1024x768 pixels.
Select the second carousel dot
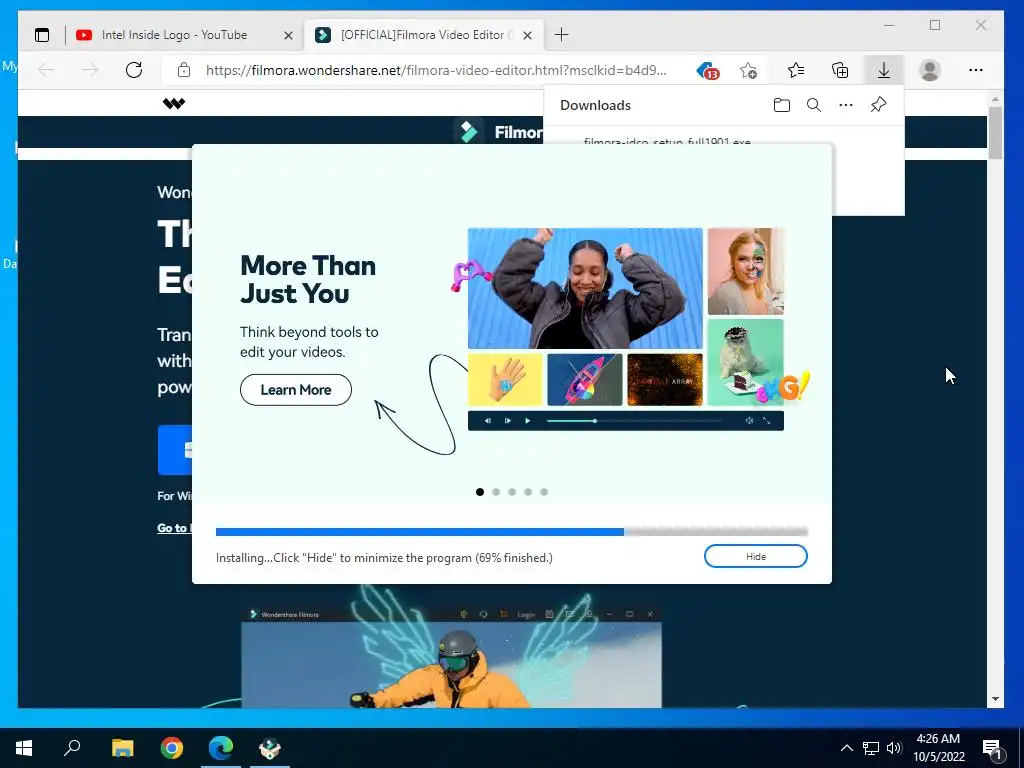[x=496, y=492]
